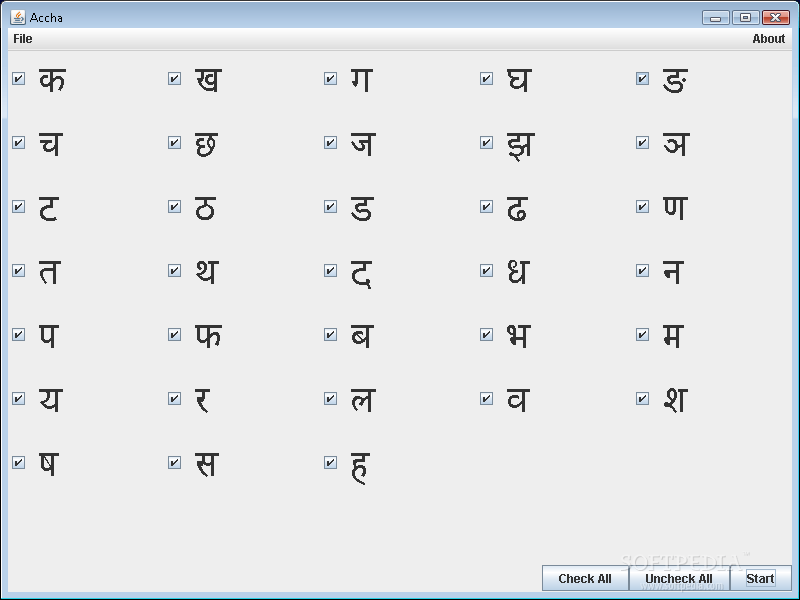
Task: Deselect the स letter checkbox
Action: (174, 463)
